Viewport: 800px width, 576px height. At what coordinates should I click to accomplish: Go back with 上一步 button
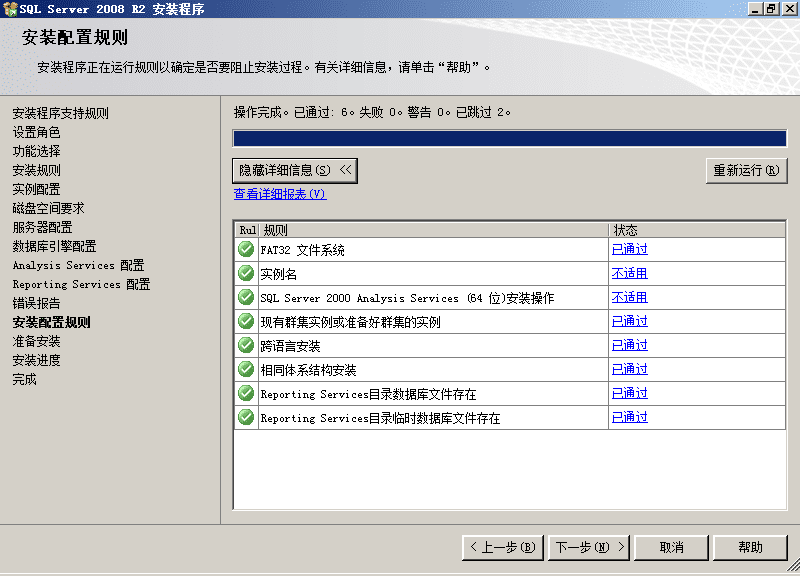tap(503, 547)
